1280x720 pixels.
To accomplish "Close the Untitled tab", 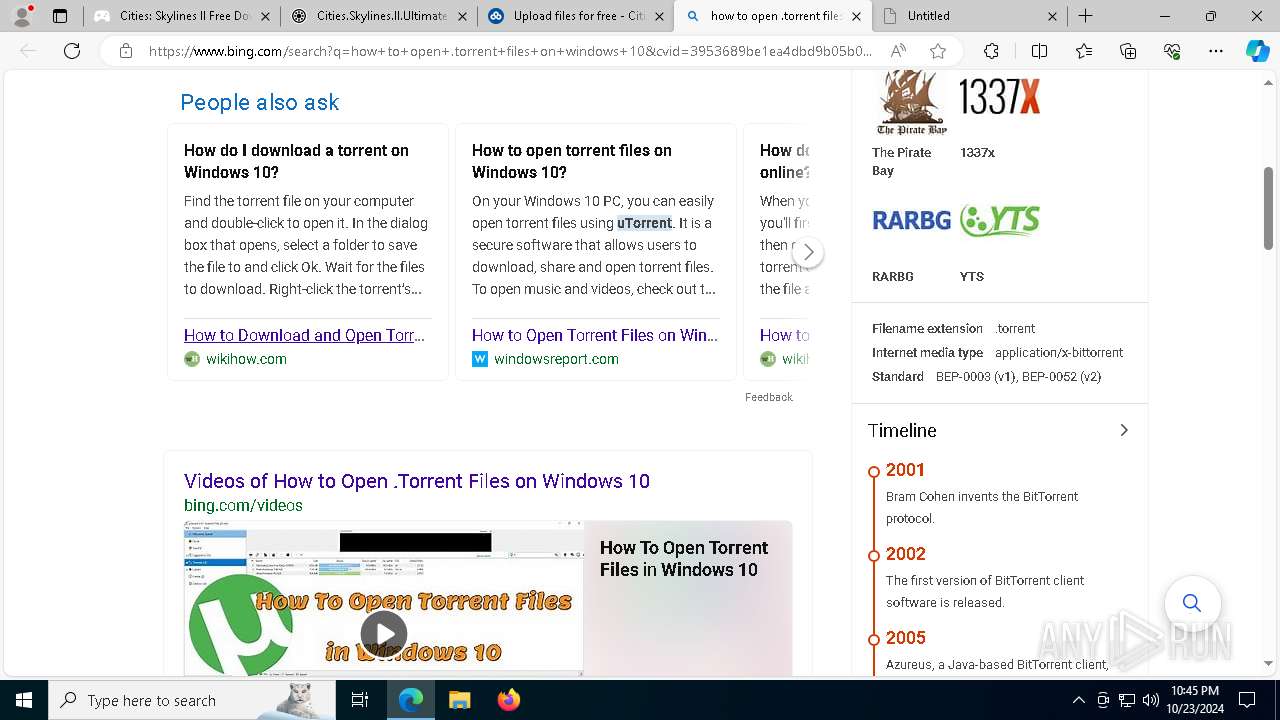I will (1052, 16).
